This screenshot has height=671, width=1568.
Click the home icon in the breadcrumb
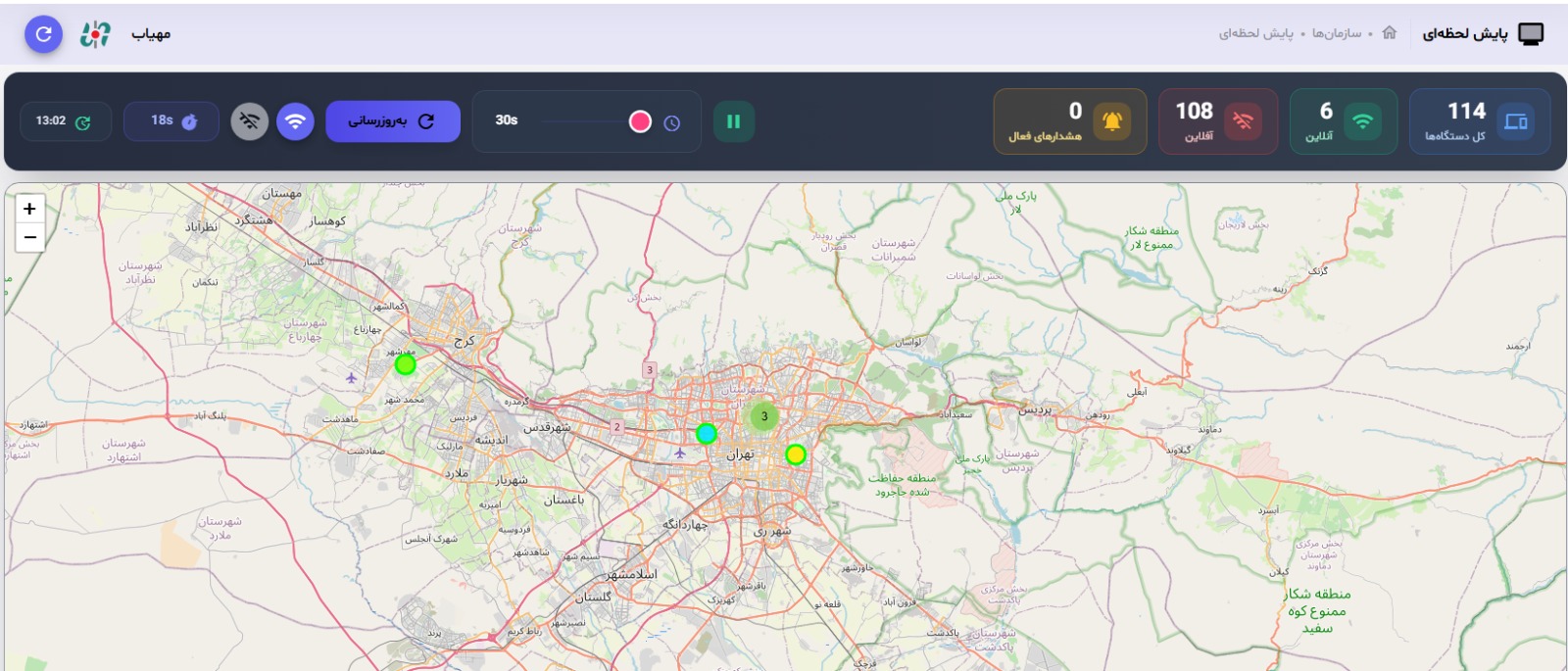coord(1389,33)
